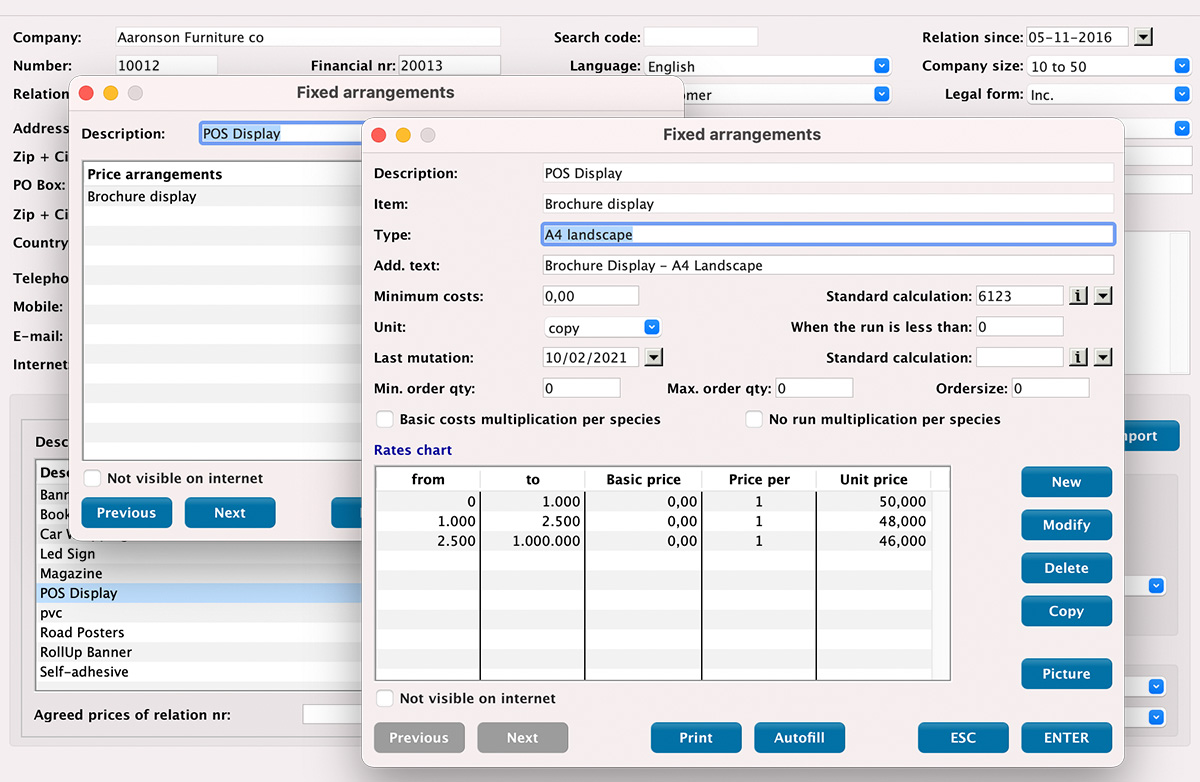1200x782 pixels.
Task: Click the Autofill button
Action: pyautogui.click(x=799, y=738)
